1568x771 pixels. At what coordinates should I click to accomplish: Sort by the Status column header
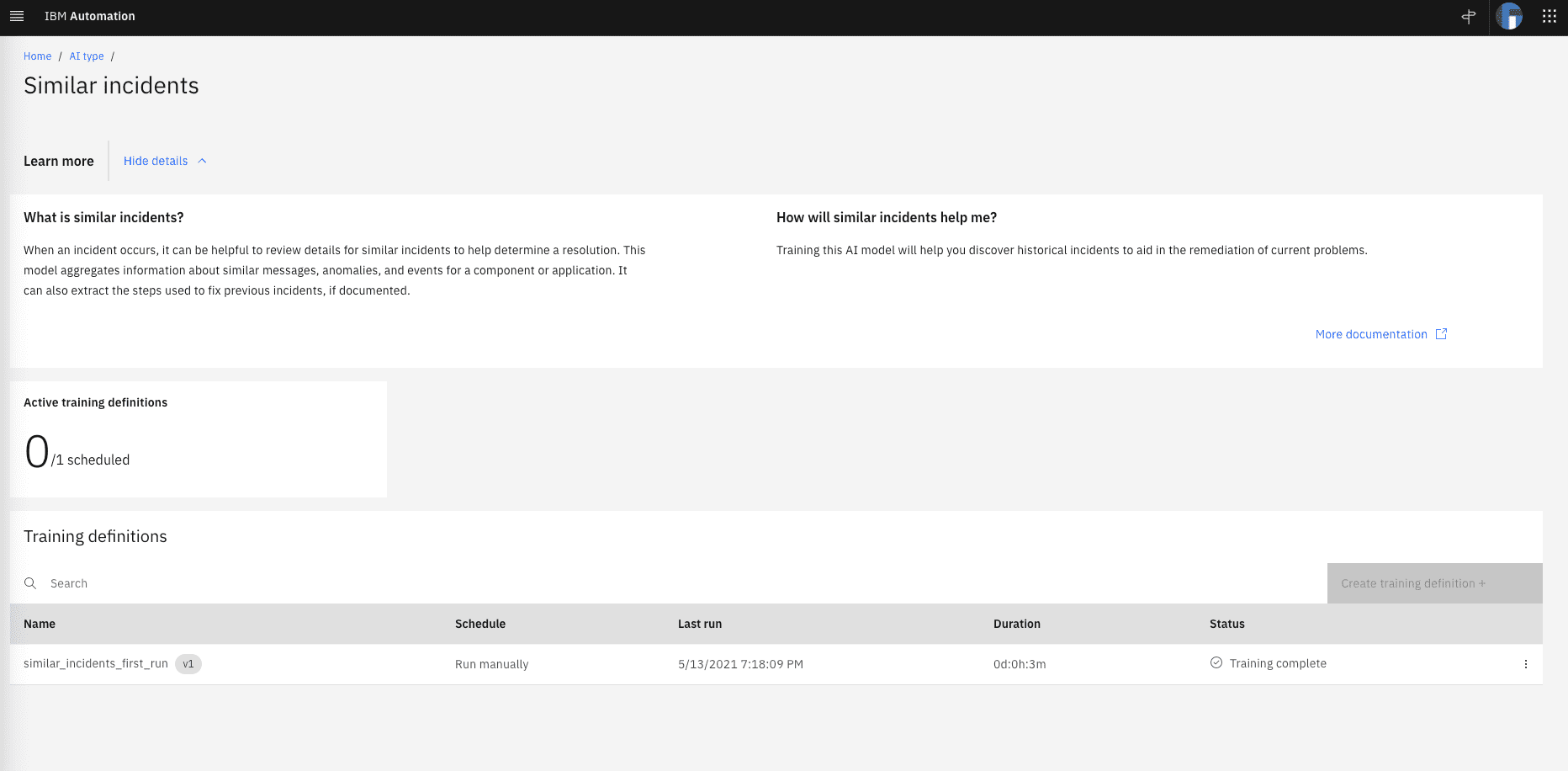point(1226,624)
